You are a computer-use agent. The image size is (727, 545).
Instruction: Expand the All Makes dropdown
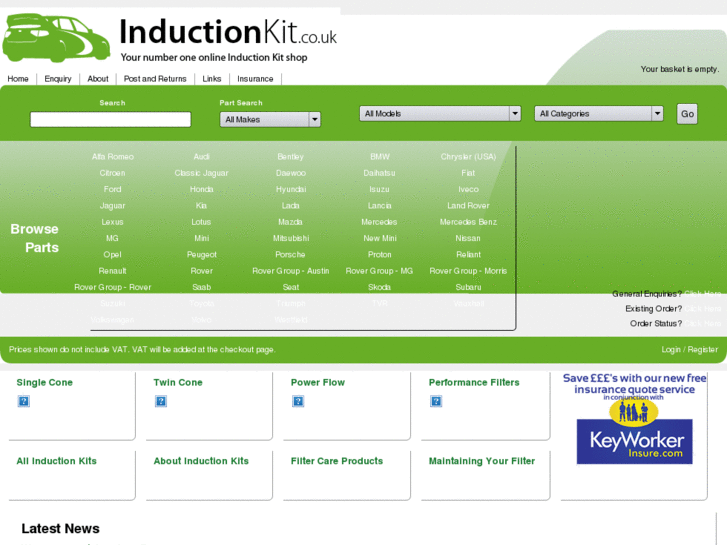pyautogui.click(x=270, y=120)
